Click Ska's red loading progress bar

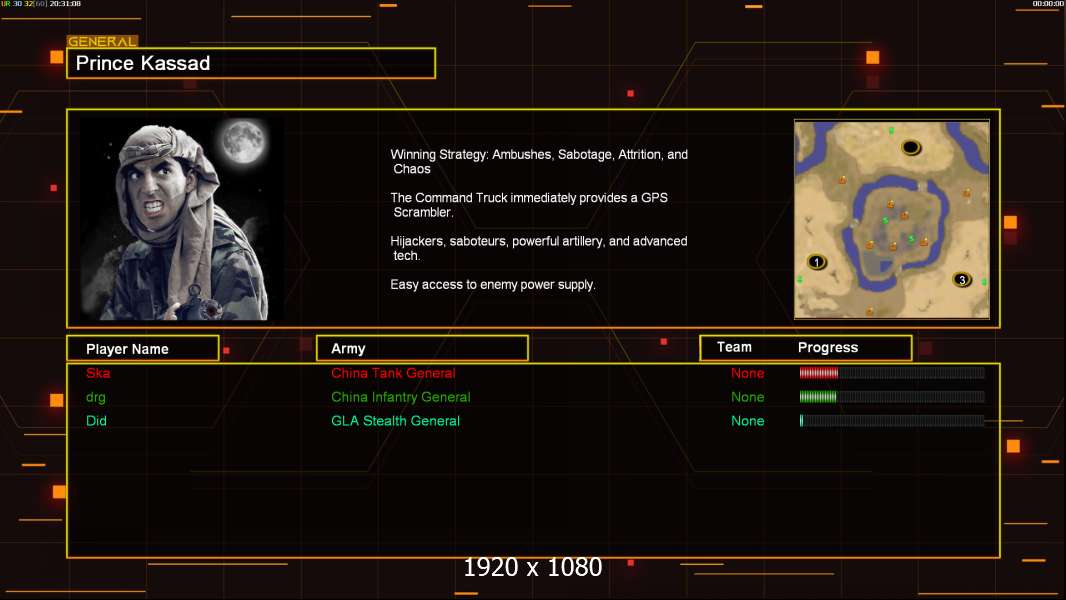[892, 372]
